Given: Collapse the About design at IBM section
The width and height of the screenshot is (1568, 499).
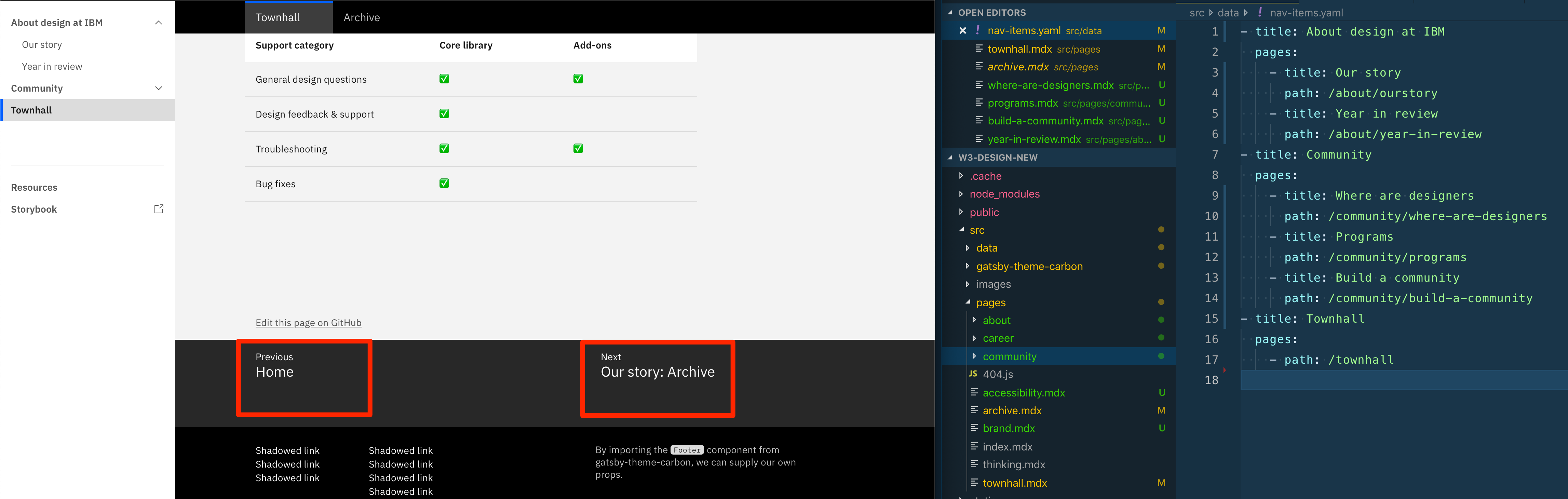Looking at the screenshot, I should point(158,23).
